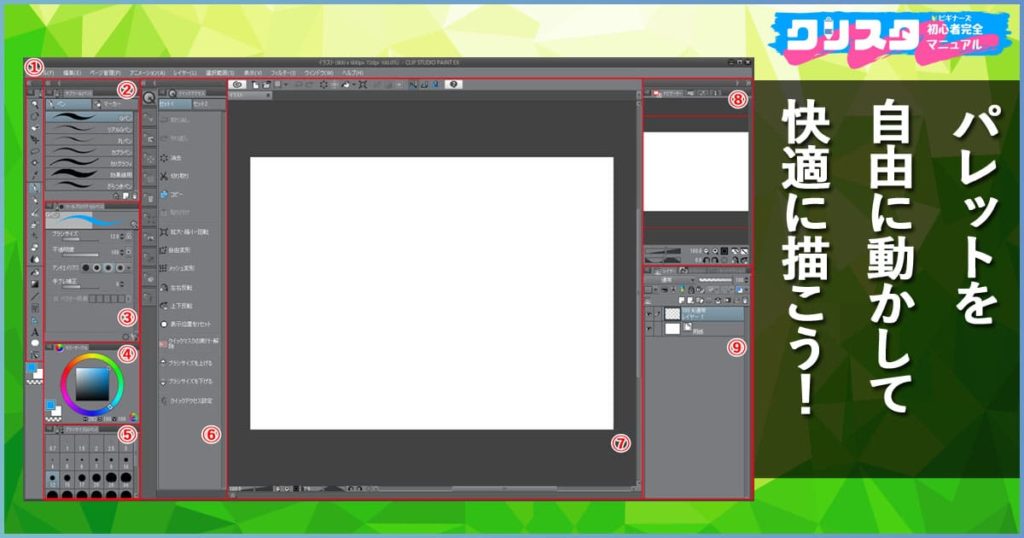Click 表示位置をリセット in Quick Access
Image resolution: width=1024 pixels, height=538 pixels.
tap(186, 324)
